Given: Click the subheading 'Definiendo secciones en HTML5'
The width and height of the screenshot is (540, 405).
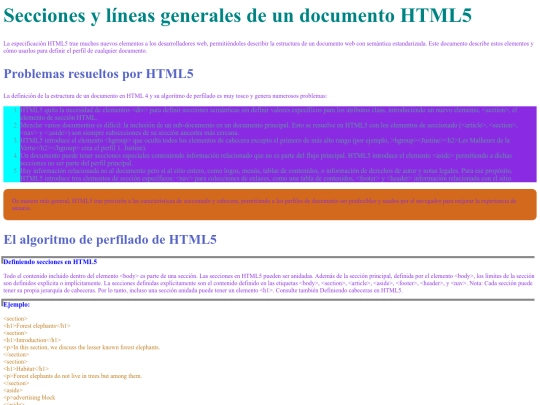Looking at the screenshot, I should (50, 262).
